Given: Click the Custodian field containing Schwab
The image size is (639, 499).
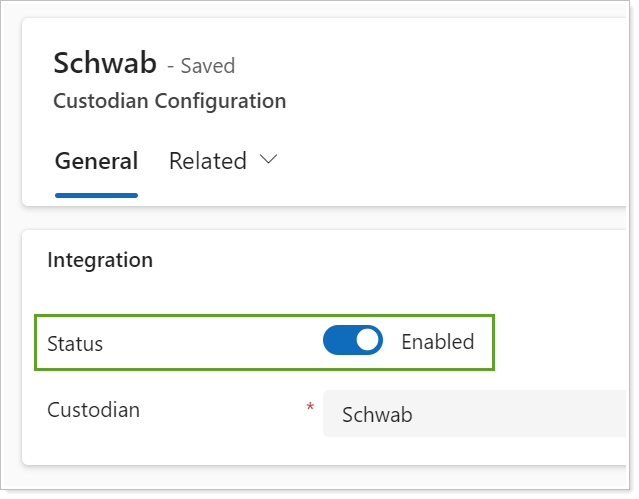Looking at the screenshot, I should tap(470, 415).
